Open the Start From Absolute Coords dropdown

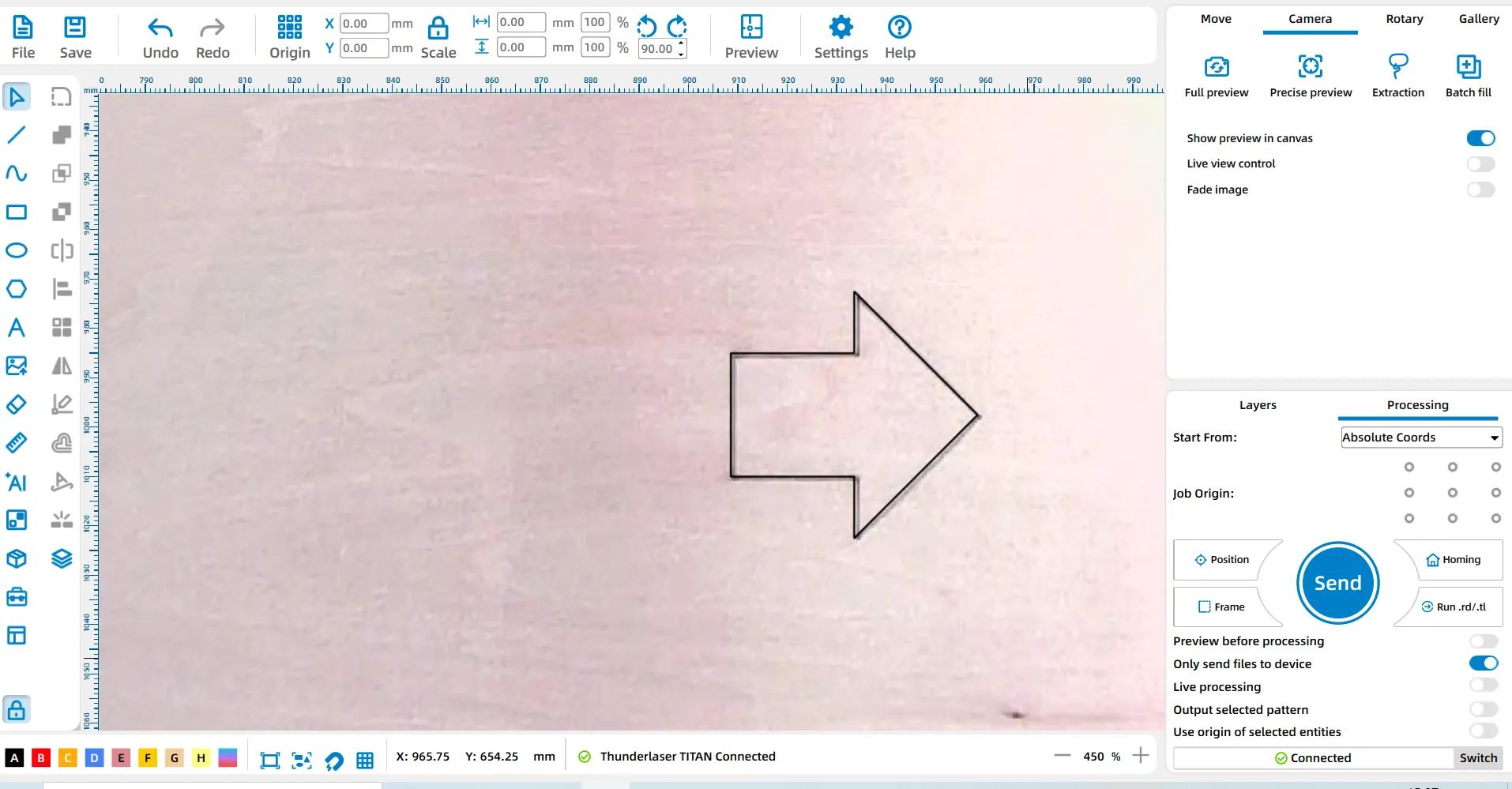(1420, 438)
